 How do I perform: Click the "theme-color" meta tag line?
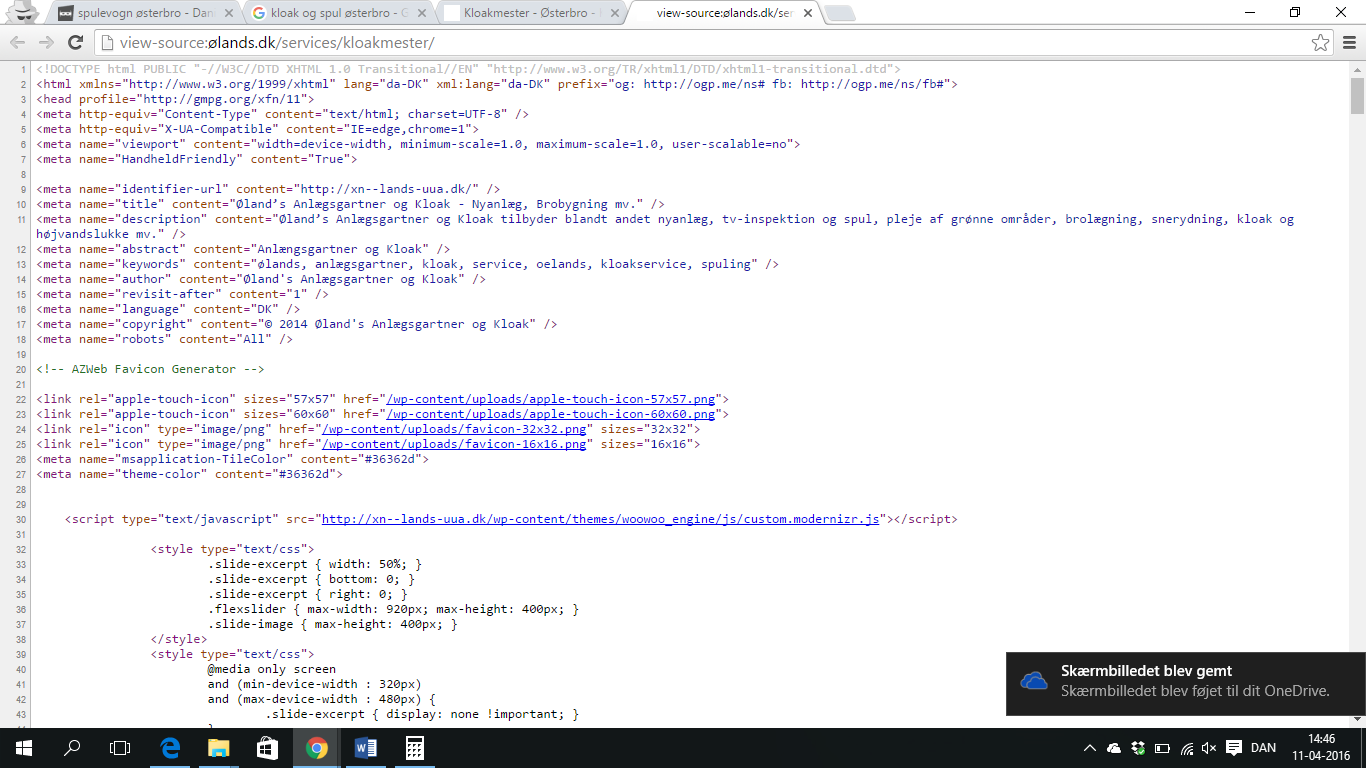(x=189, y=474)
